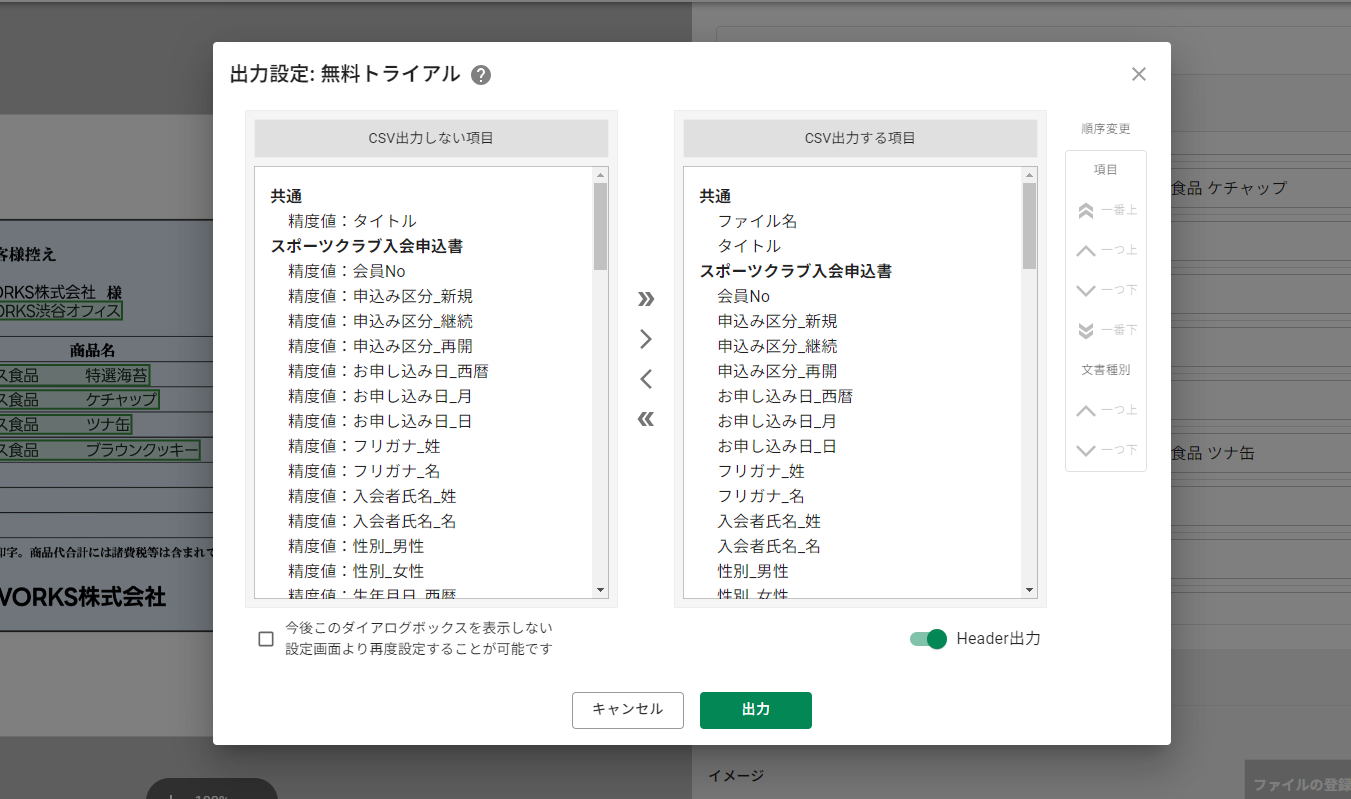Select 精度値：性別_男性 item

click(x=356, y=546)
